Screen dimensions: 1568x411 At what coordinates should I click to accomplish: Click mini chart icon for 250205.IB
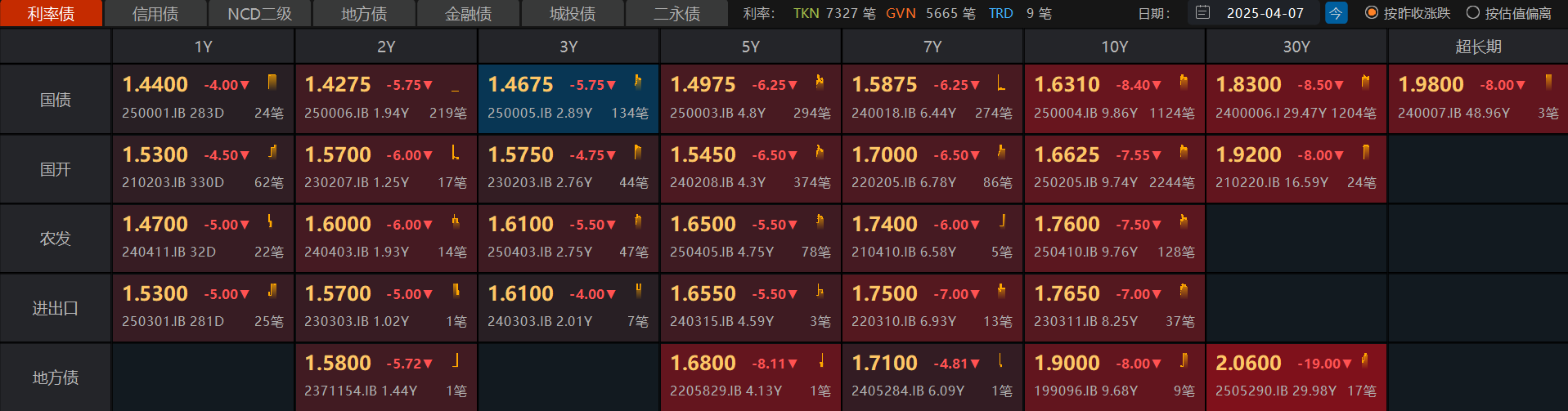pos(1184,153)
